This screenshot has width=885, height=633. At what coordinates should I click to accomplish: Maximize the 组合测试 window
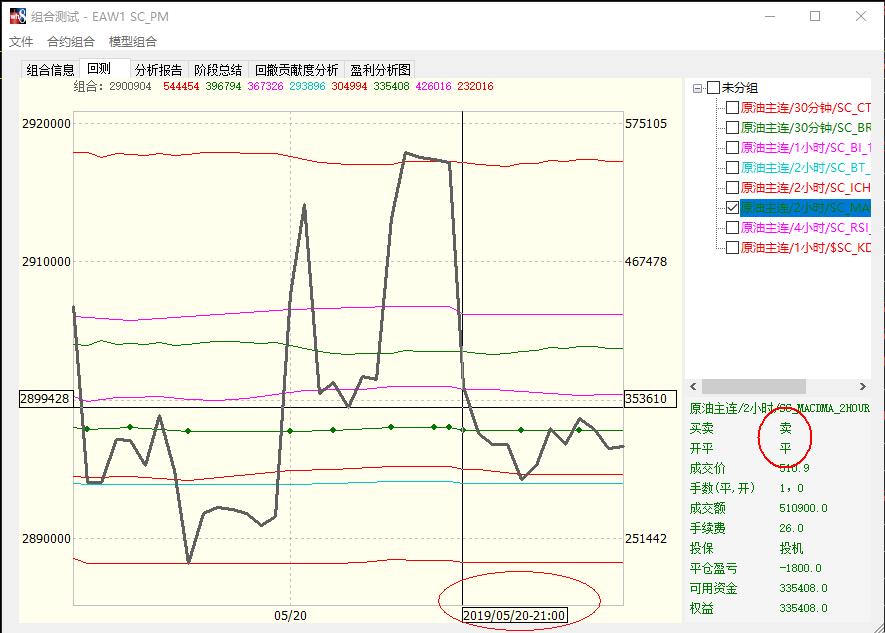[815, 16]
